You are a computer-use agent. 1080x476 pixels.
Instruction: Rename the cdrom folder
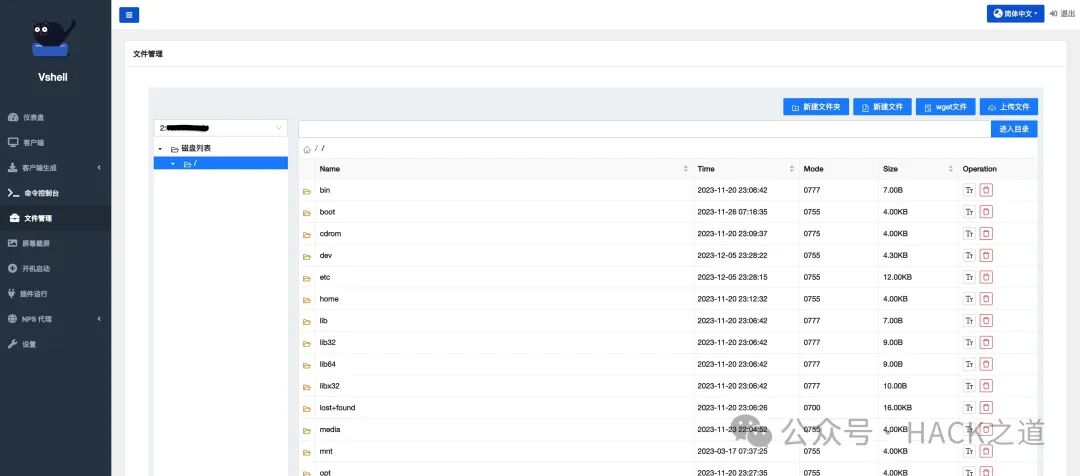(969, 234)
